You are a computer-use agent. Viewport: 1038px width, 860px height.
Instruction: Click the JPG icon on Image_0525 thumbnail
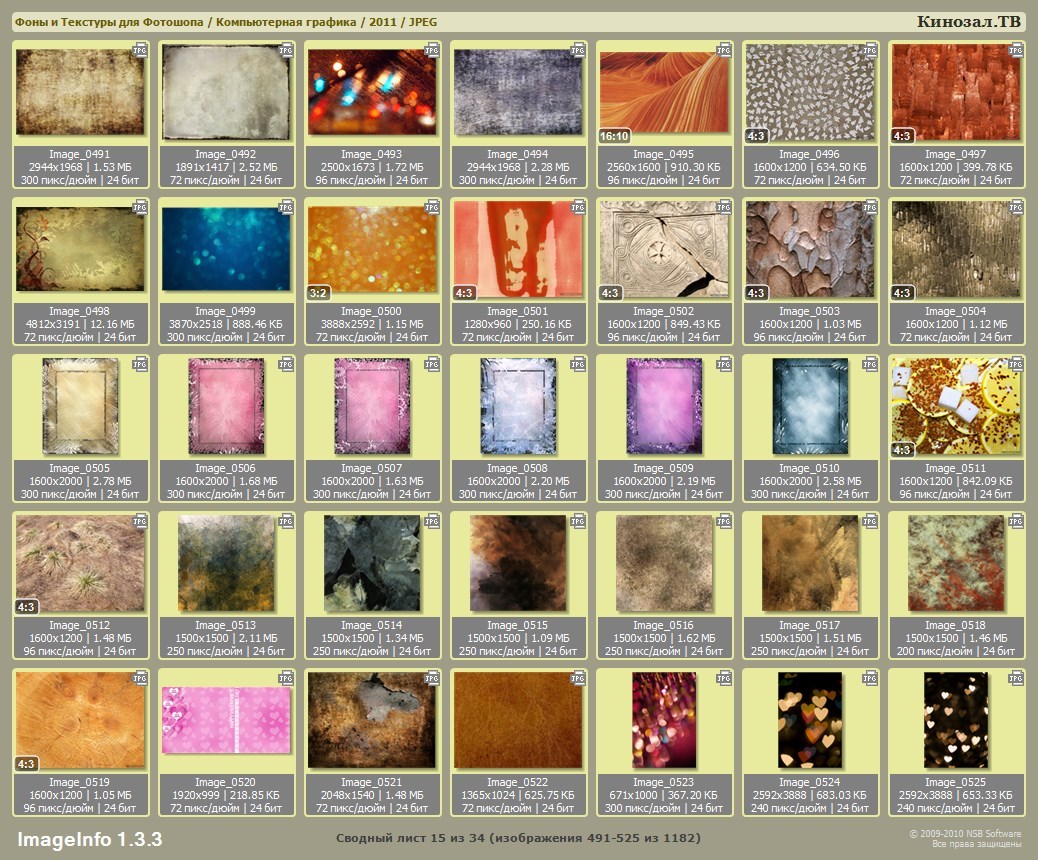pos(1016,678)
